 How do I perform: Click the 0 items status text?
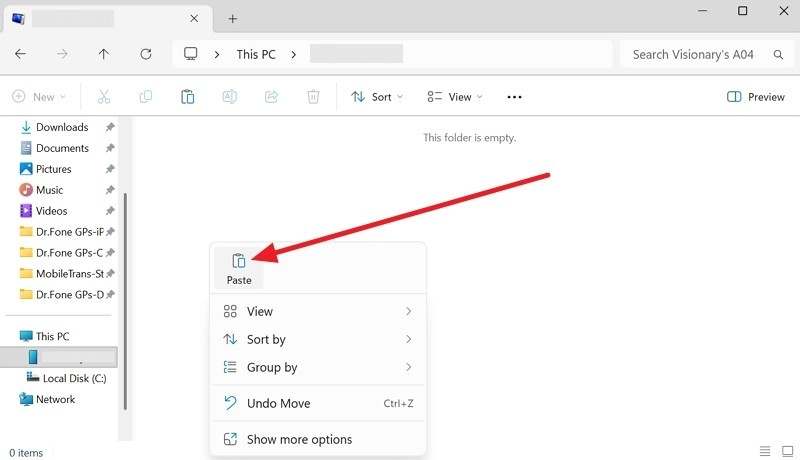pos(26,452)
